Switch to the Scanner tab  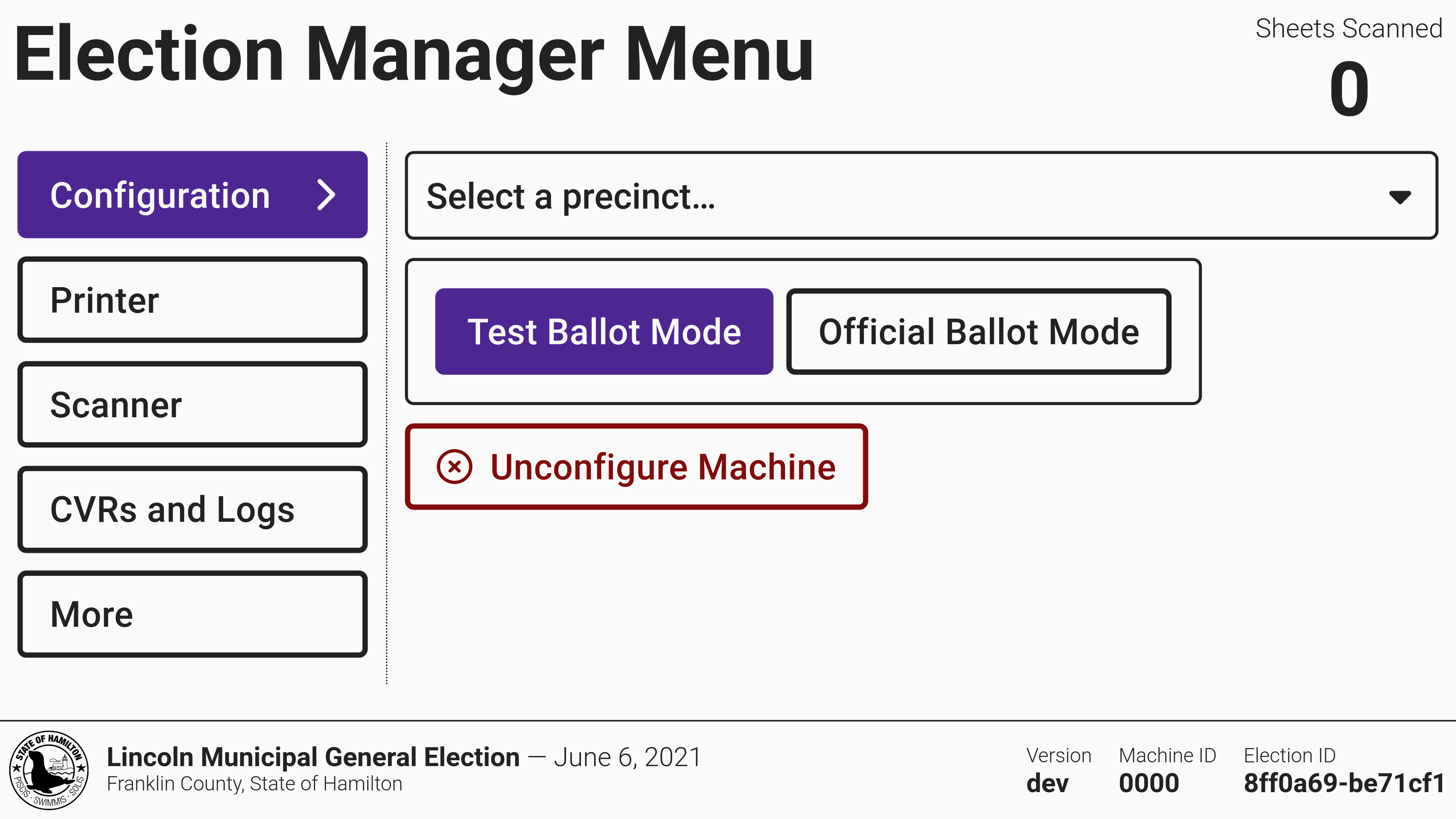click(192, 405)
